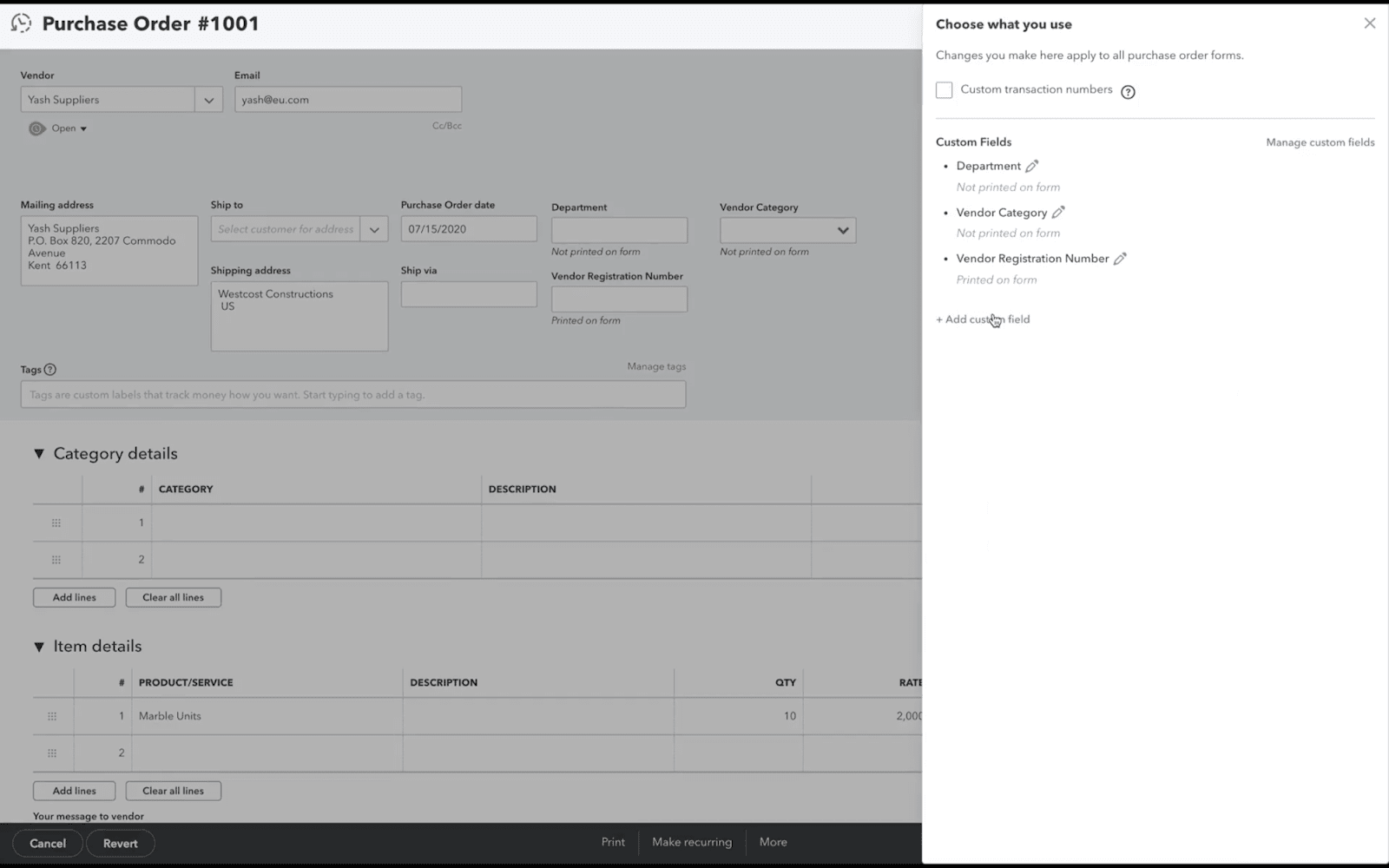Click description cell in category row 2

[647, 560]
